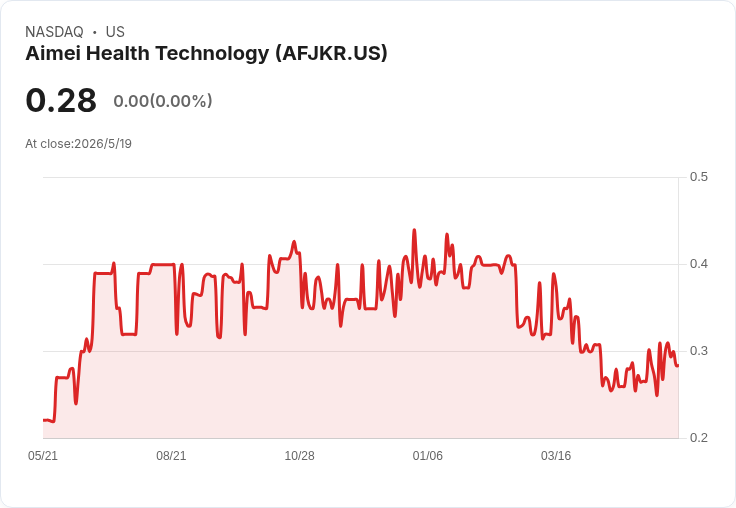736x508 pixels.
Task: Click the 0.28 current price value
Action: click(61, 100)
